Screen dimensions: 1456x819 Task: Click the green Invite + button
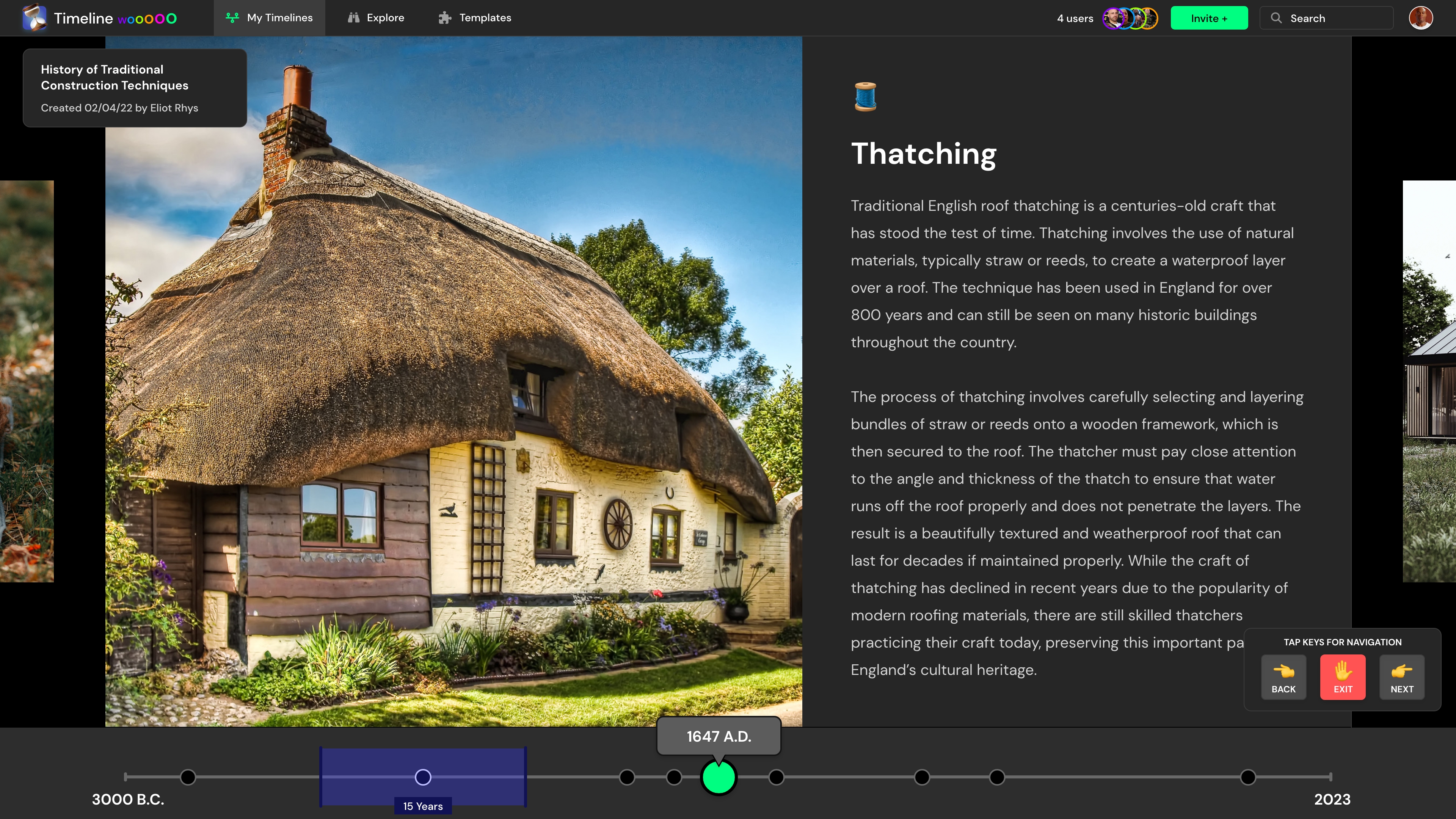pos(1209,18)
